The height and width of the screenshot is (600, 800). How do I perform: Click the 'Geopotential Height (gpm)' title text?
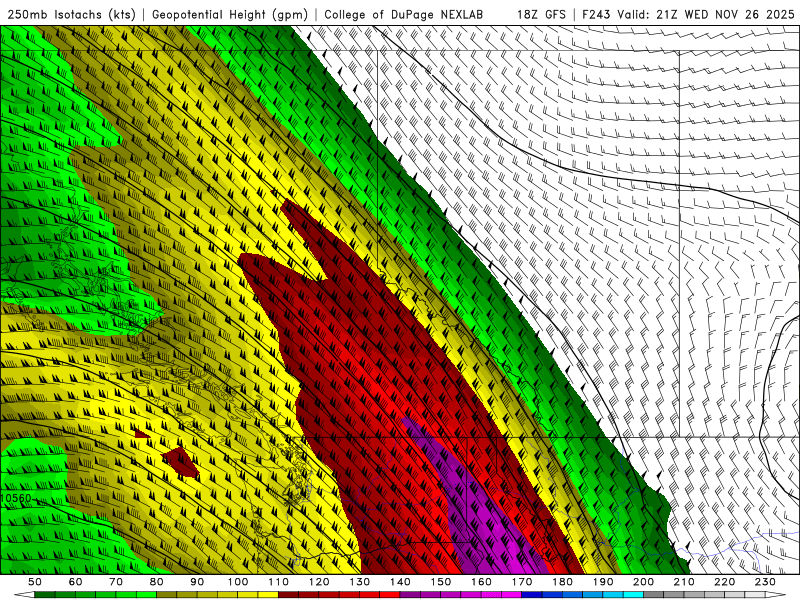click(230, 15)
